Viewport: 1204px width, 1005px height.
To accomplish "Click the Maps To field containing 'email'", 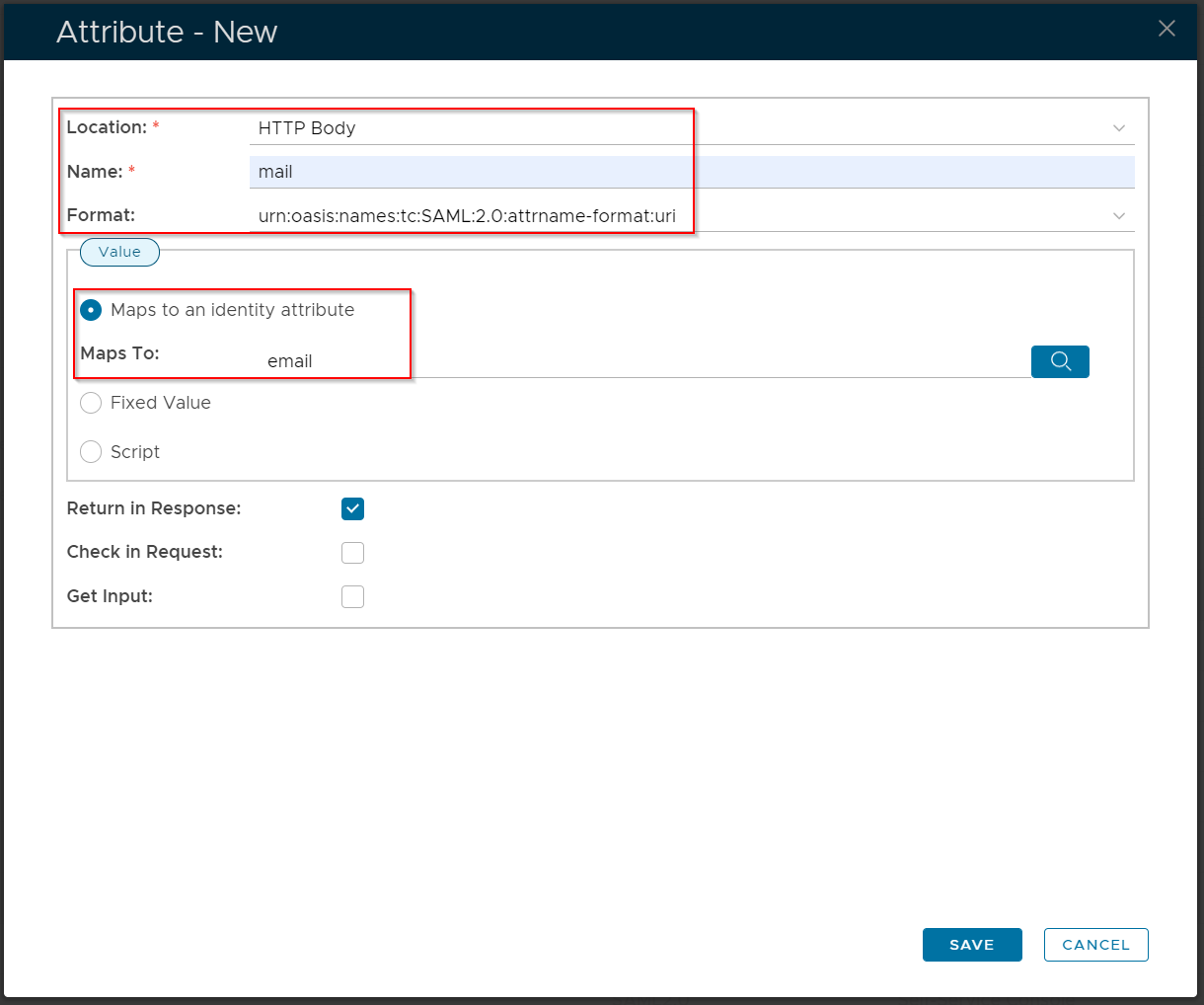I will click(x=641, y=361).
